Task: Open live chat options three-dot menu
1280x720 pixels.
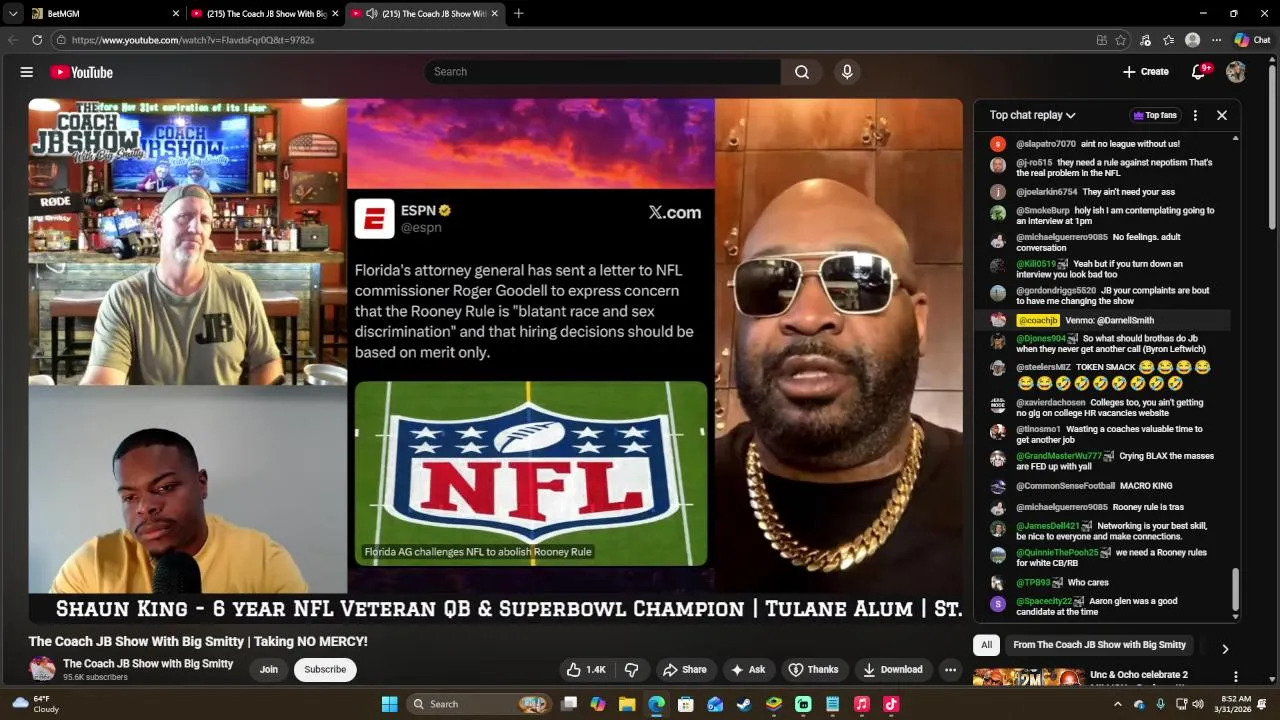Action: (x=1195, y=115)
